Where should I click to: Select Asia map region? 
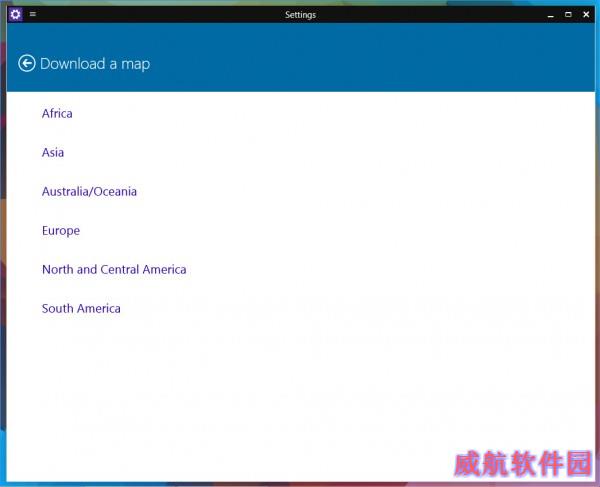53,153
